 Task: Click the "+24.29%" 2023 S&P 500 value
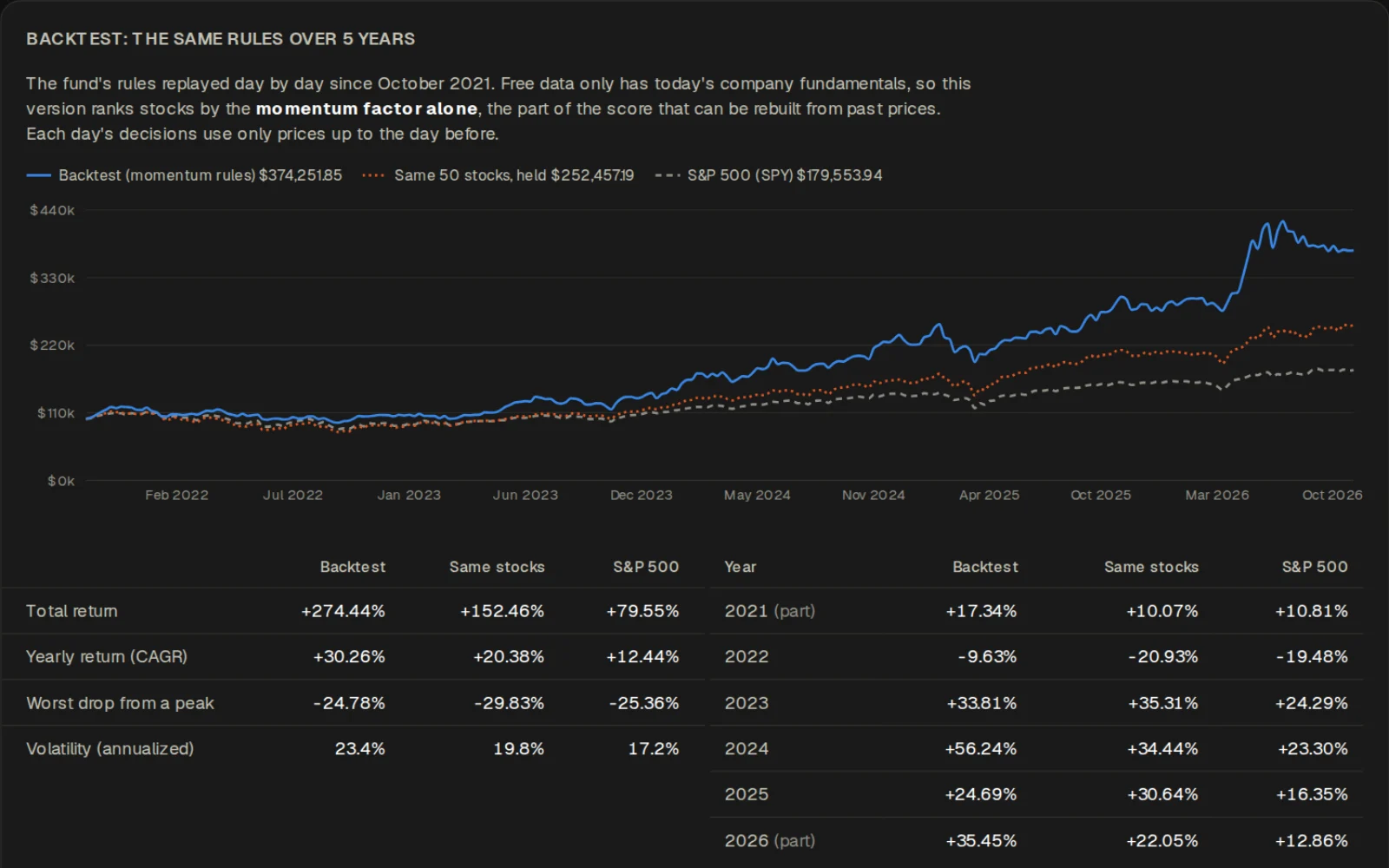click(1312, 703)
